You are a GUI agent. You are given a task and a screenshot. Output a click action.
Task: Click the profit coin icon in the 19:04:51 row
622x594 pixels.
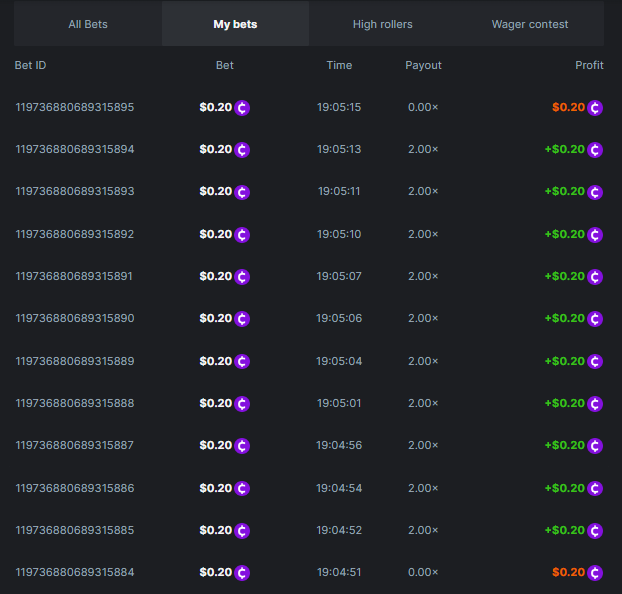[x=596, y=573]
